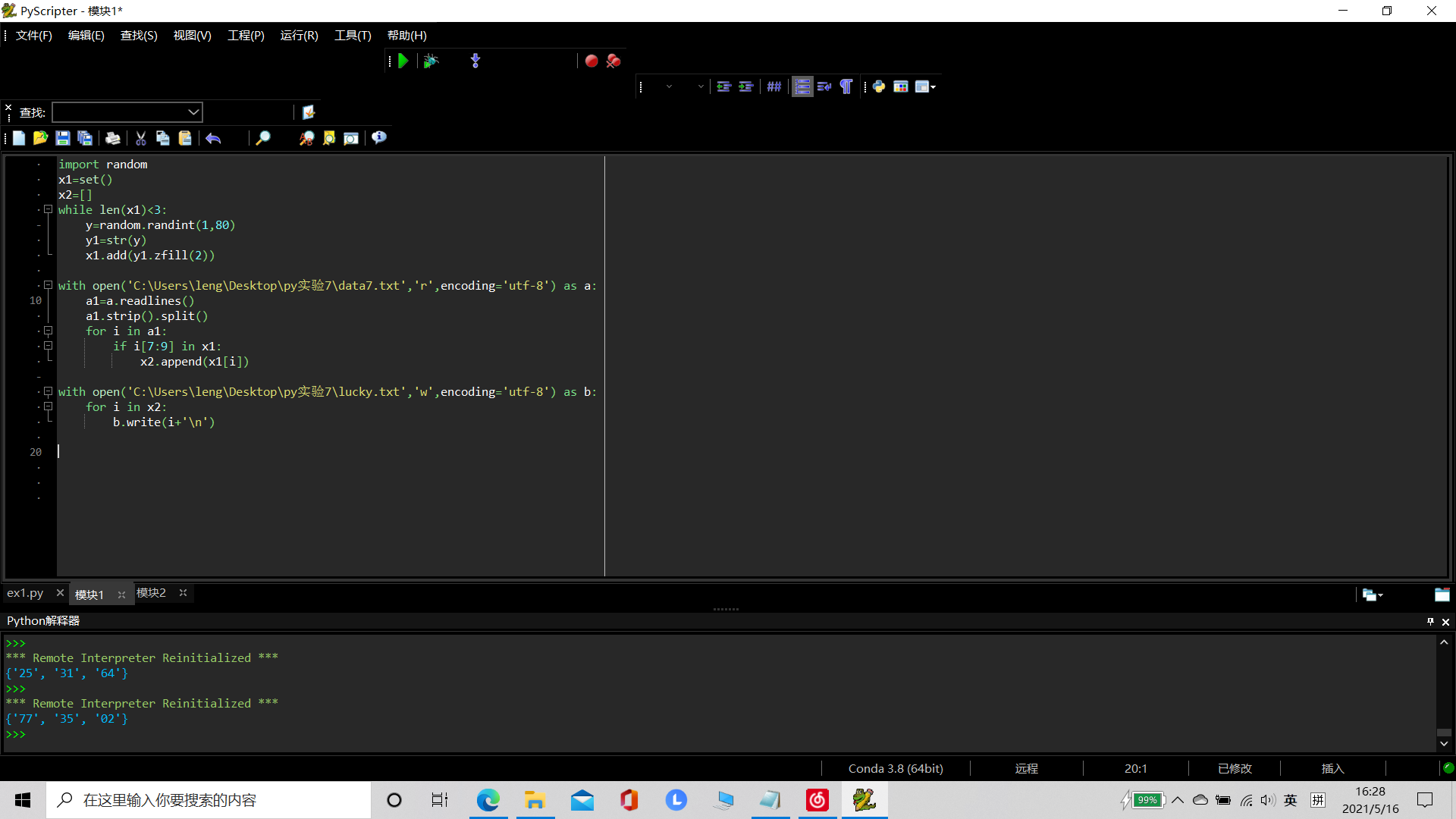Toggle word wrap in editor
Viewport: 1456px width, 819px height.
[x=824, y=86]
